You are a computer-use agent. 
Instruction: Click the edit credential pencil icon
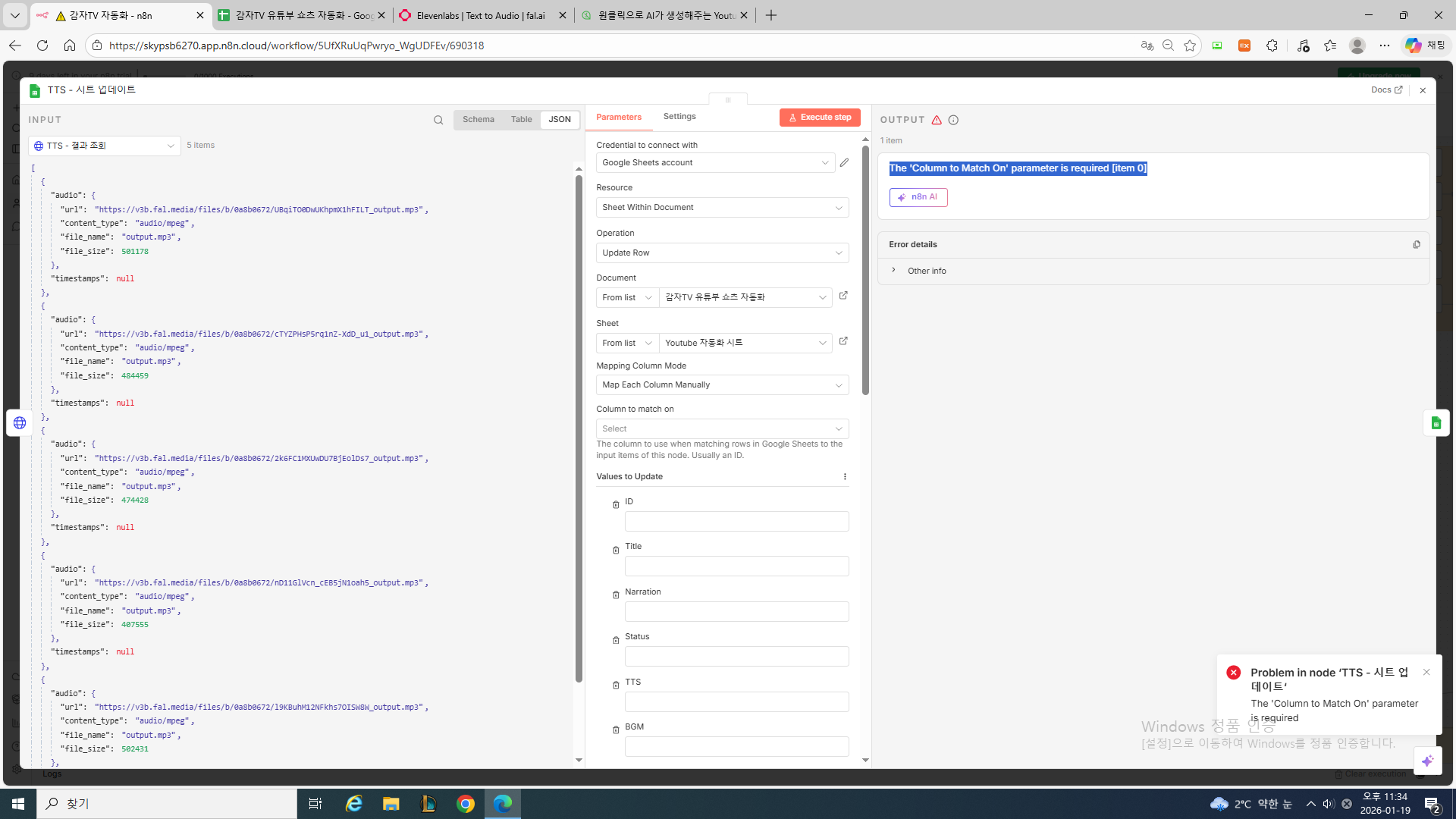[844, 162]
